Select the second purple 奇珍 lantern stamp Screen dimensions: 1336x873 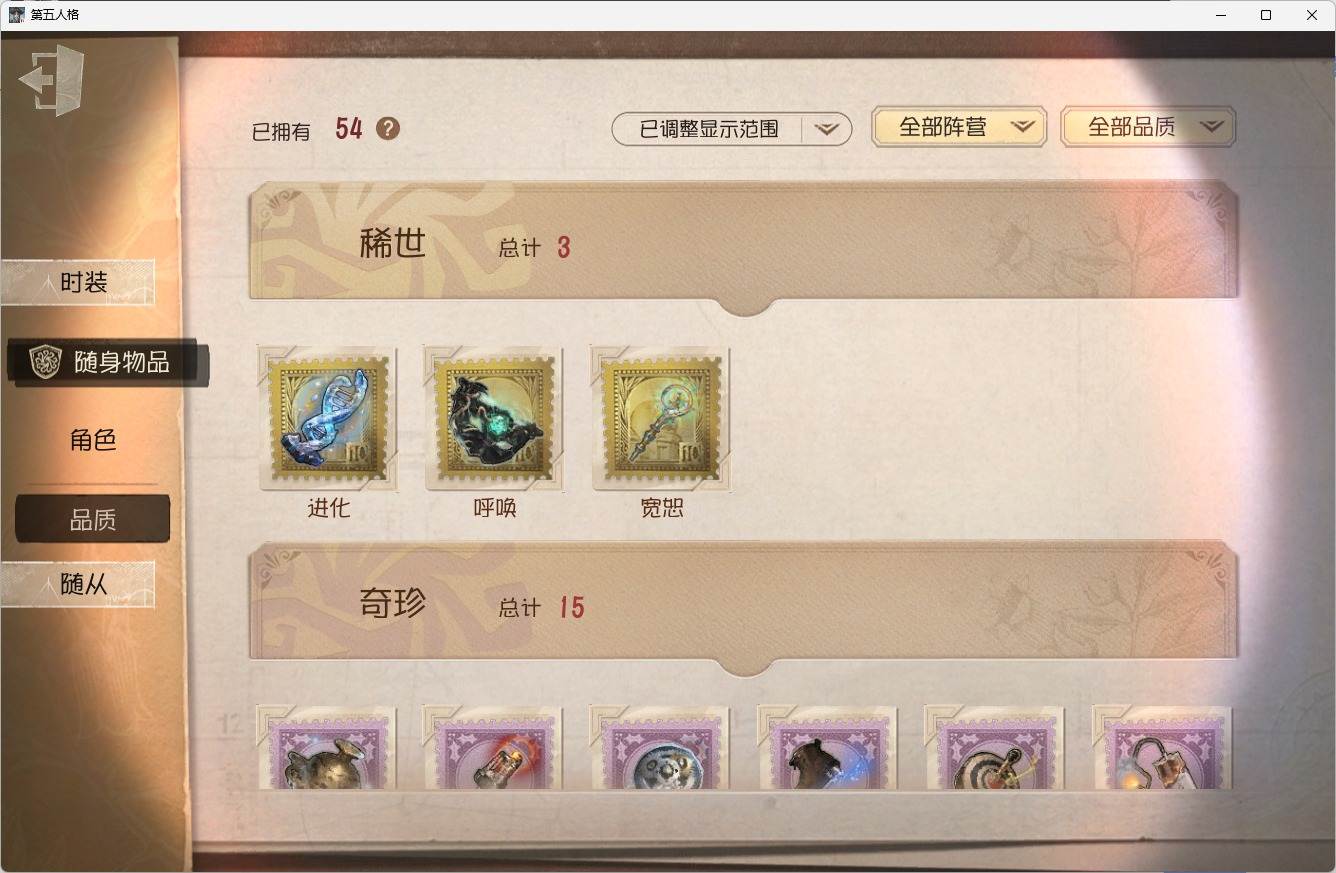[x=494, y=747]
